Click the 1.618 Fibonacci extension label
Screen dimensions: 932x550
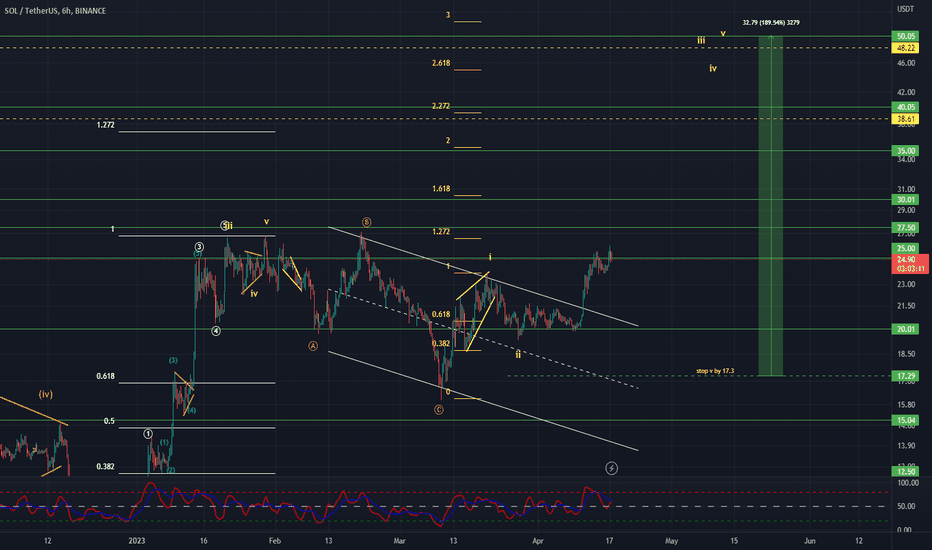(x=441, y=188)
